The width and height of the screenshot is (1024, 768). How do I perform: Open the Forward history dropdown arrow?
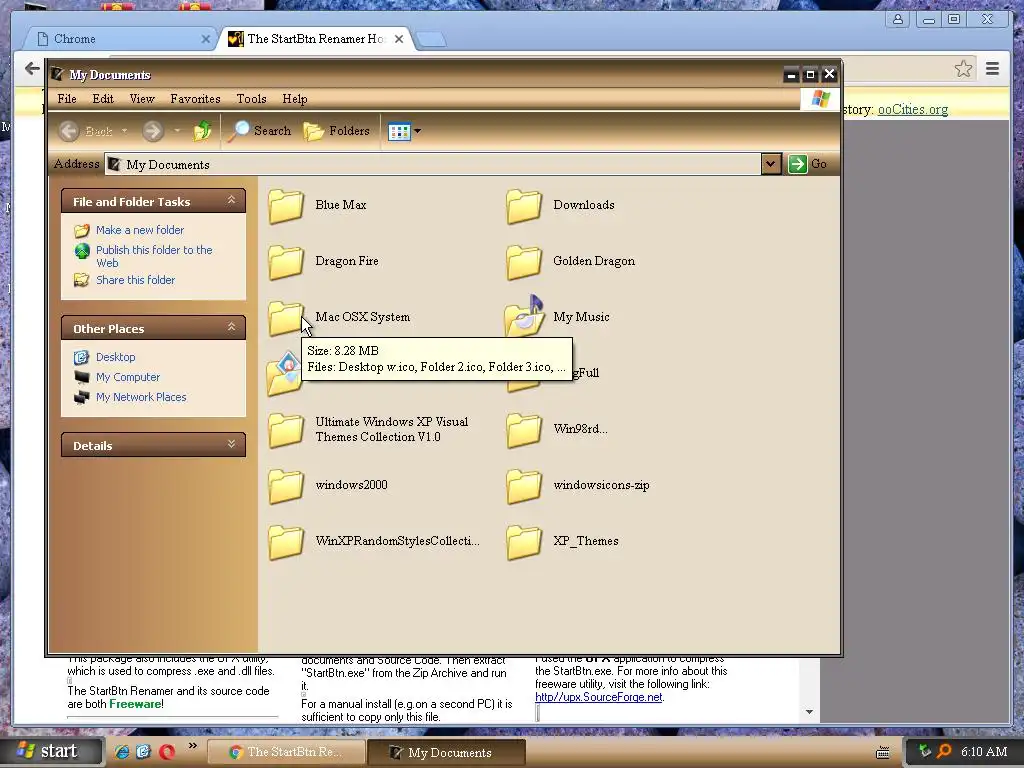176,131
